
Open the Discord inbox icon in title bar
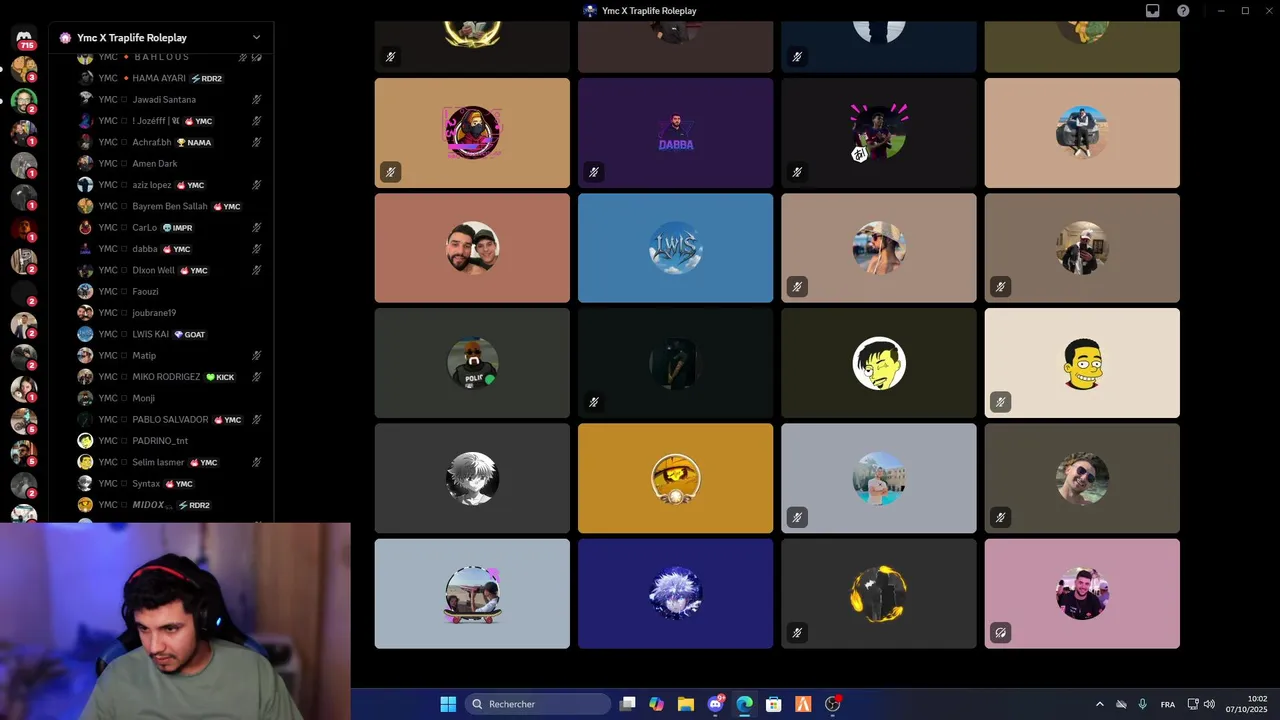click(x=1152, y=10)
